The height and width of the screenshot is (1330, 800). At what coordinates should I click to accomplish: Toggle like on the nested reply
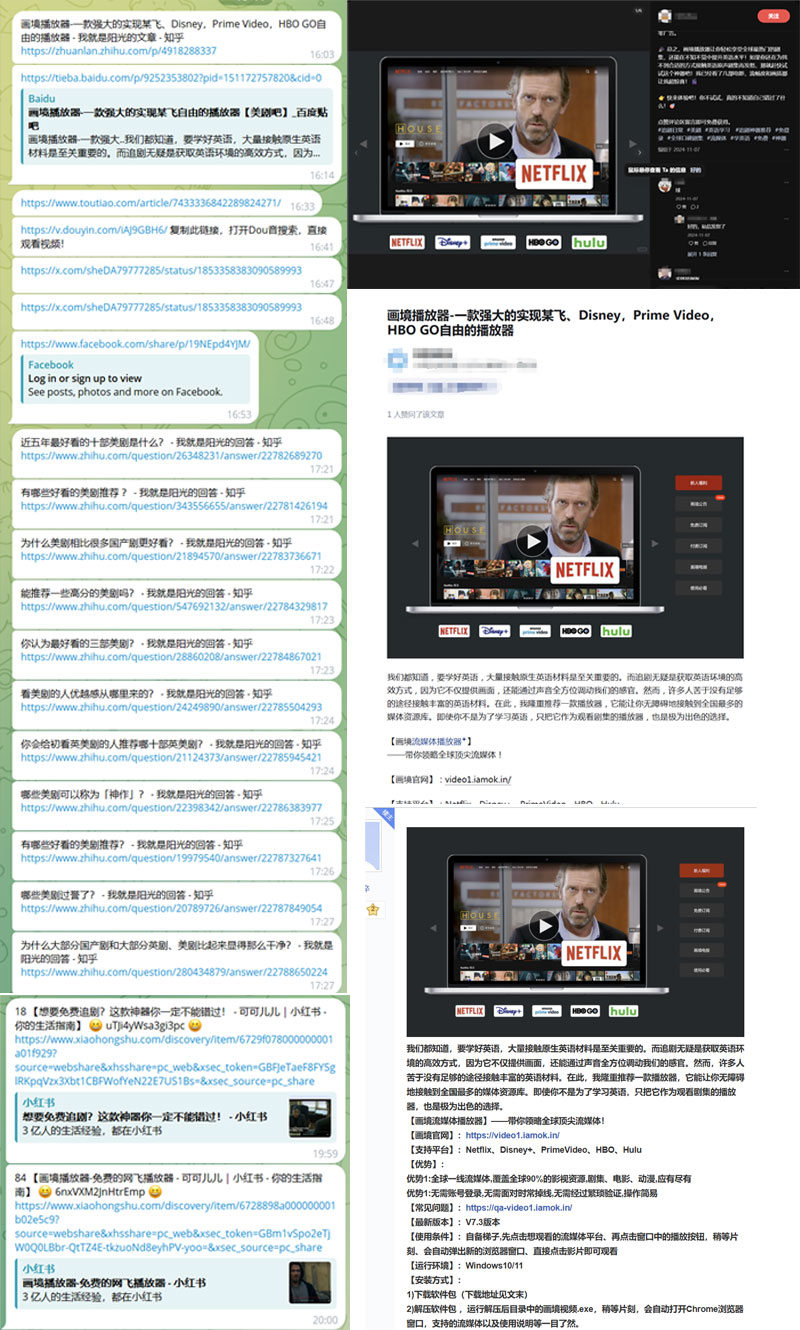(691, 242)
